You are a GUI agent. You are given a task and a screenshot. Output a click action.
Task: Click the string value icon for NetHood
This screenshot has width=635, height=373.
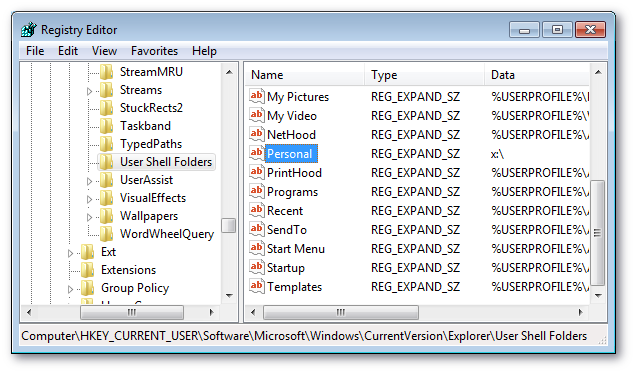(257, 134)
